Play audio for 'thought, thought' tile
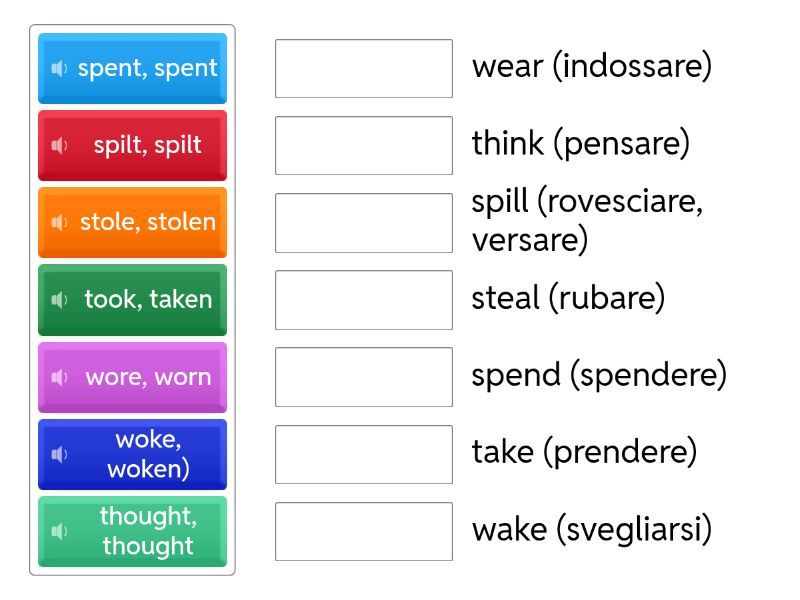 (x=59, y=531)
